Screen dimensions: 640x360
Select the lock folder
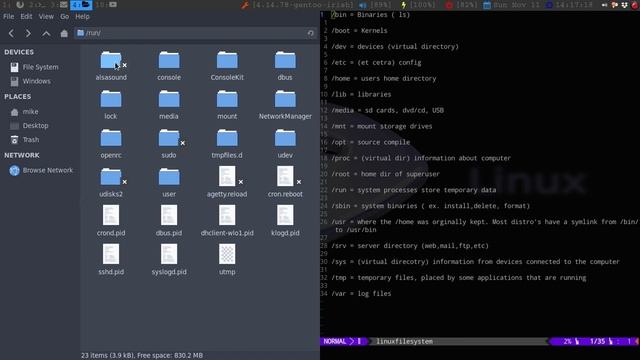pyautogui.click(x=111, y=104)
